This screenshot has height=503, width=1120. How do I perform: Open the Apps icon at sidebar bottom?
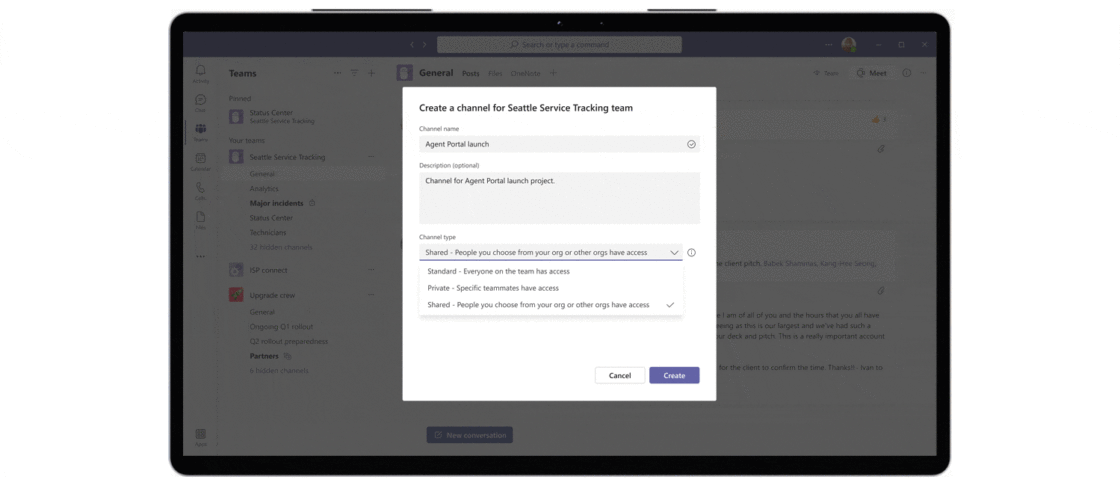tap(200, 436)
